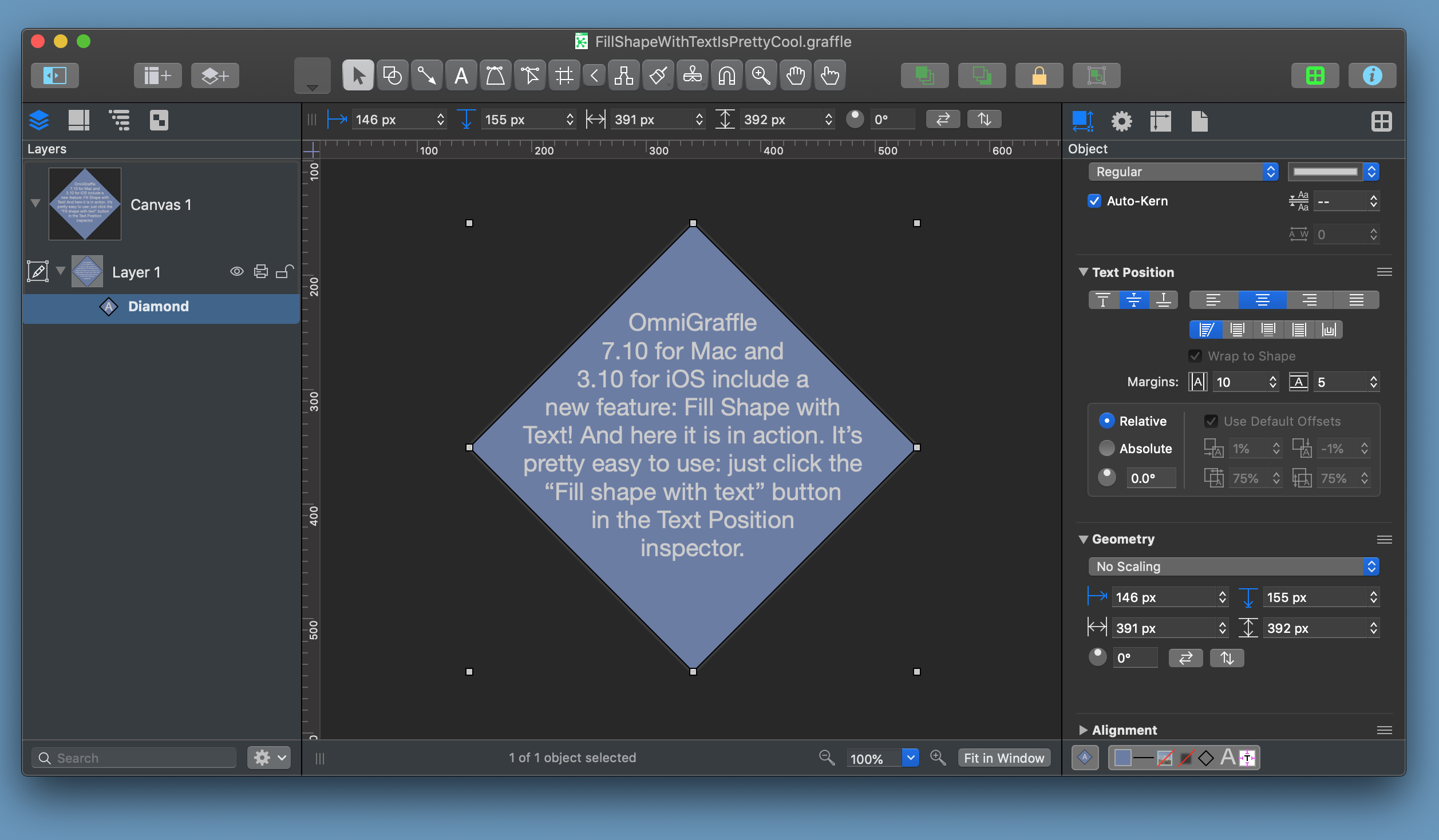Image resolution: width=1439 pixels, height=840 pixels.
Task: Select the Artboard tool
Action: [564, 76]
